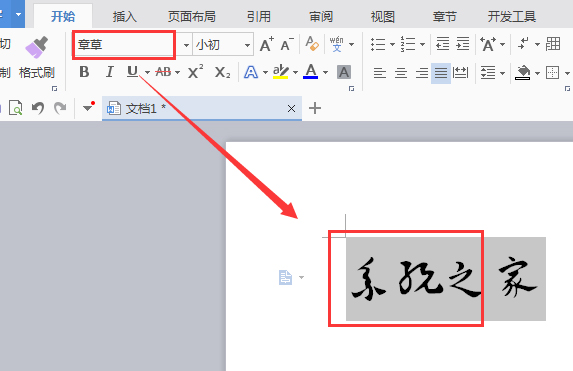Click the distributed alignment icon

[x=460, y=73]
